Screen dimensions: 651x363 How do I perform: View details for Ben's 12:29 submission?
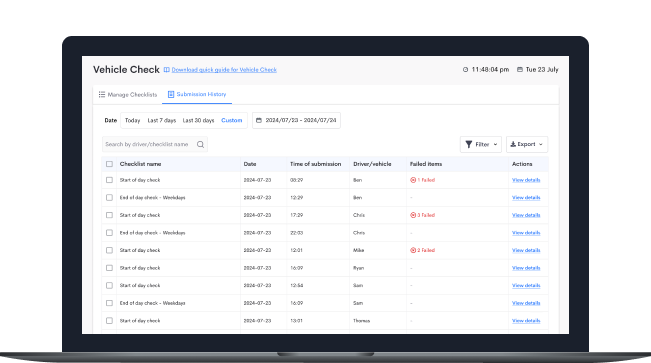tap(526, 198)
